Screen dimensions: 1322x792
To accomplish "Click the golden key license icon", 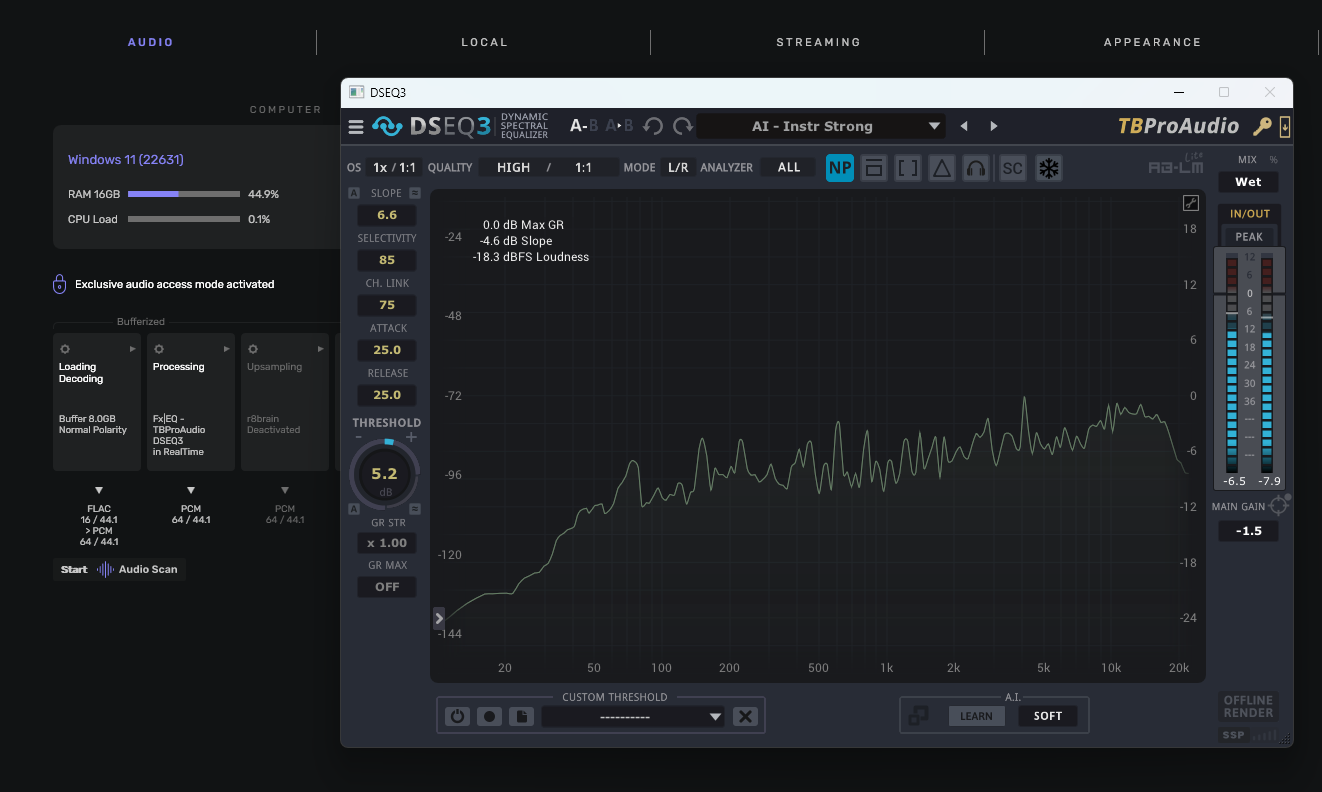I will 1262,127.
